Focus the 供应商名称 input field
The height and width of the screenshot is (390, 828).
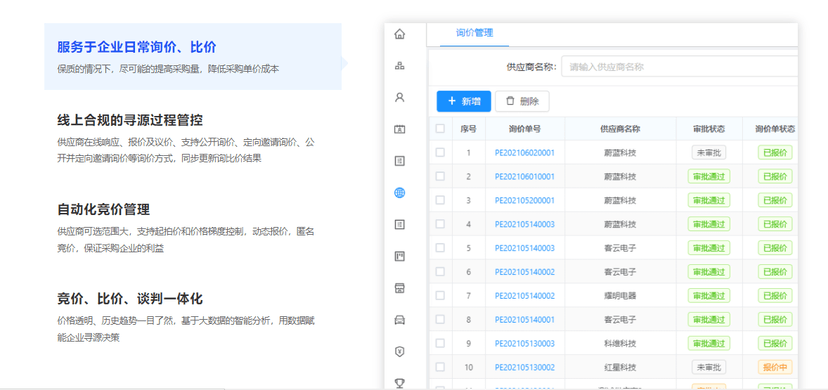click(x=679, y=67)
